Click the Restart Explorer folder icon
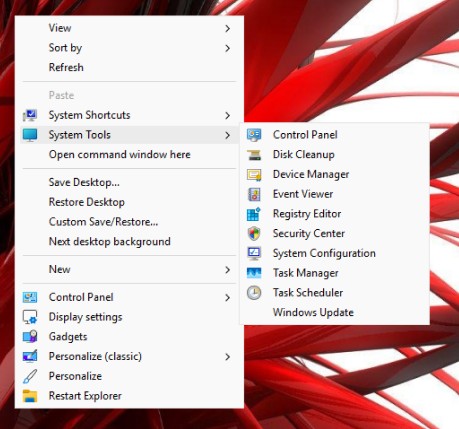459x429 pixels. click(30, 396)
